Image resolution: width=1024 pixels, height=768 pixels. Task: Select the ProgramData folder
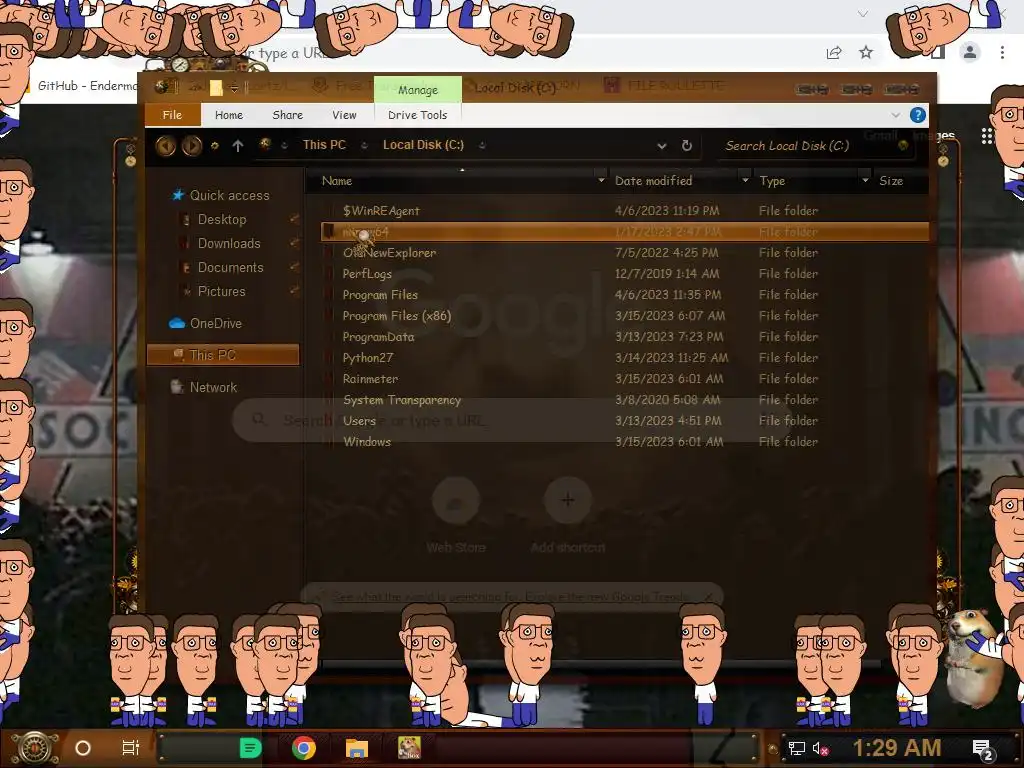tap(378, 337)
